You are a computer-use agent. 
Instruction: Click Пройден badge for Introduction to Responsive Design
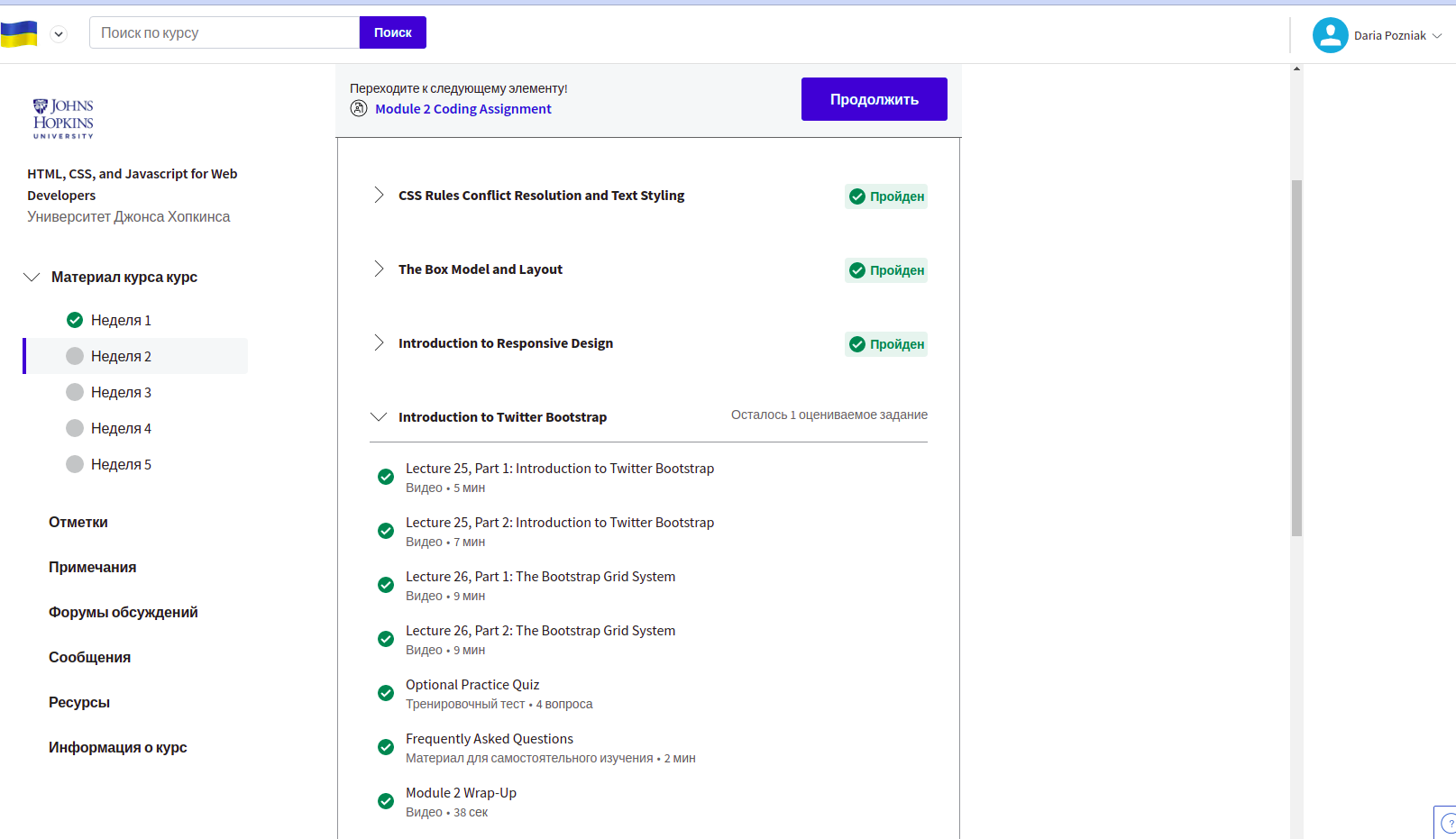tap(886, 344)
